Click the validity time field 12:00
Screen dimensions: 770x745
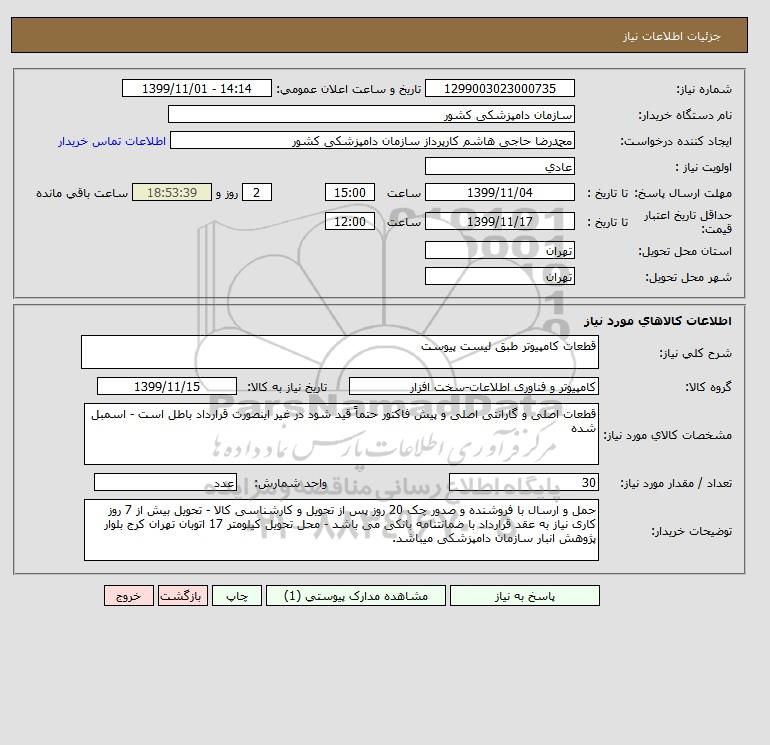point(350,221)
